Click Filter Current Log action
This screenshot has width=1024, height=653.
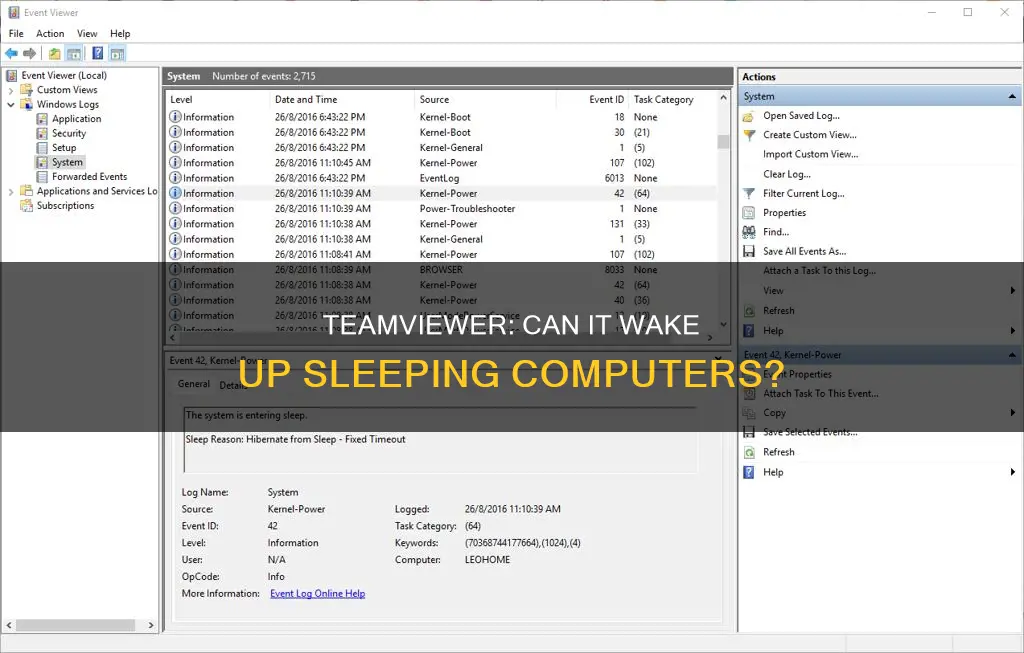pyautogui.click(x=804, y=193)
